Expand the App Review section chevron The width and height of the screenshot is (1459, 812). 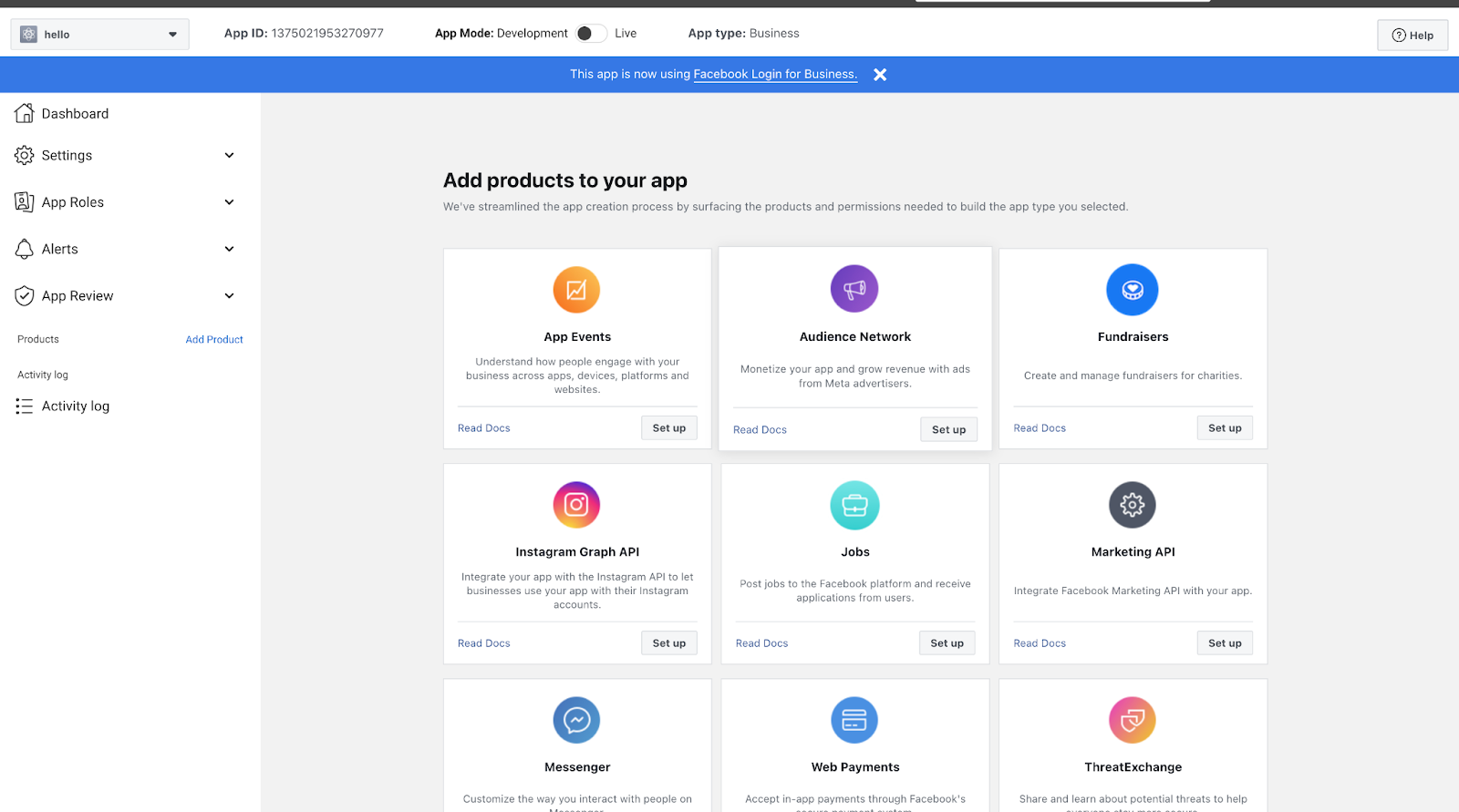(230, 295)
